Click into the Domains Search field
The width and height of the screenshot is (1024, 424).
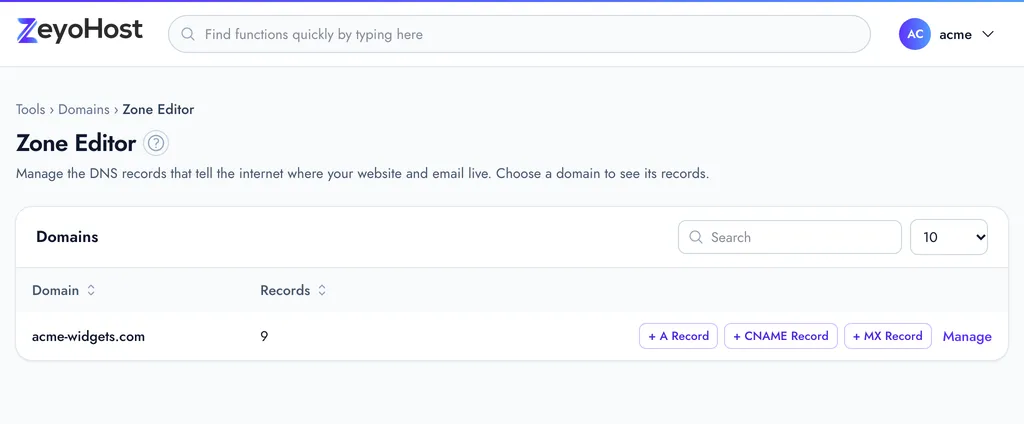pos(790,236)
